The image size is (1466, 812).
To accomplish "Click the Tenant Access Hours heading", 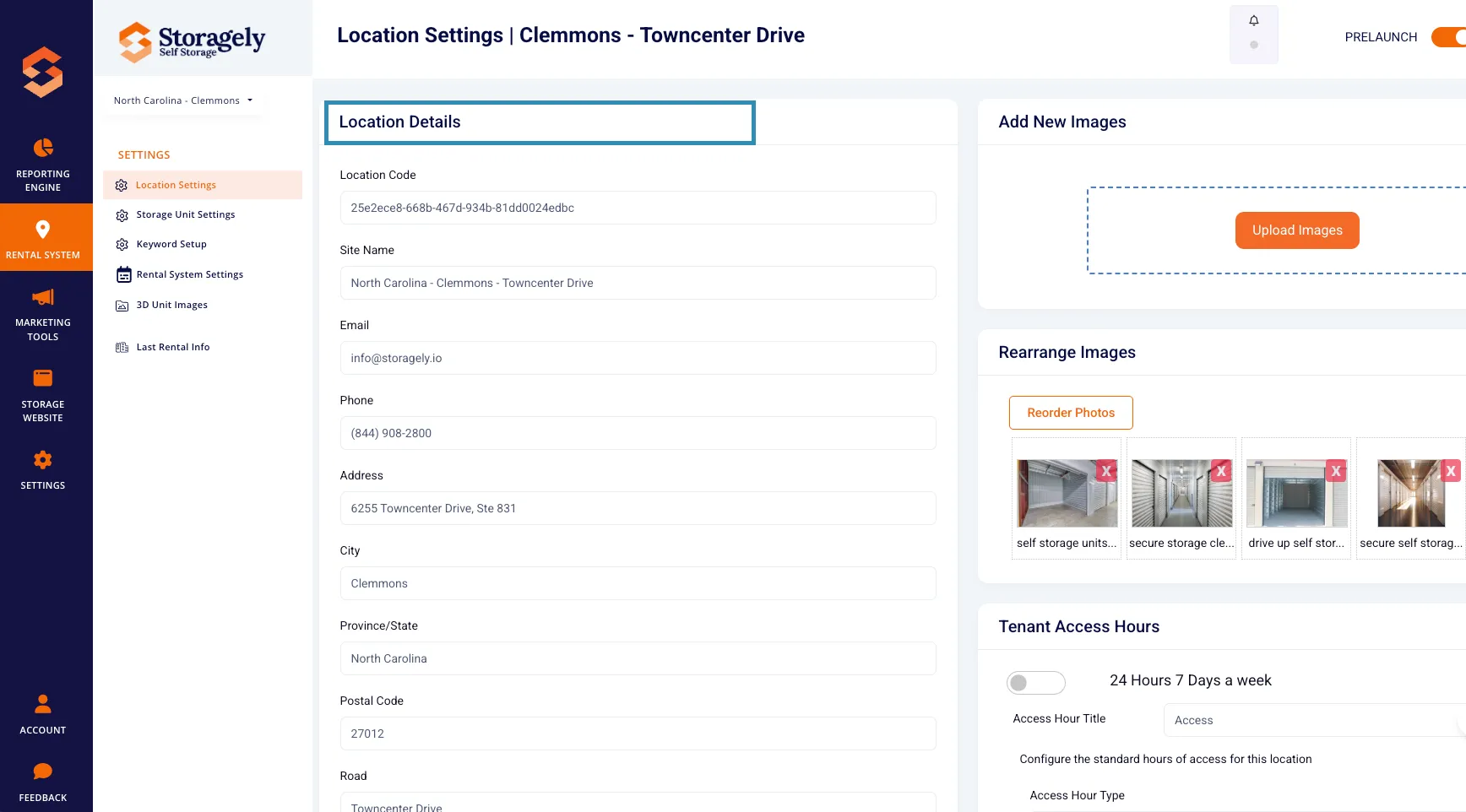I will (1078, 626).
